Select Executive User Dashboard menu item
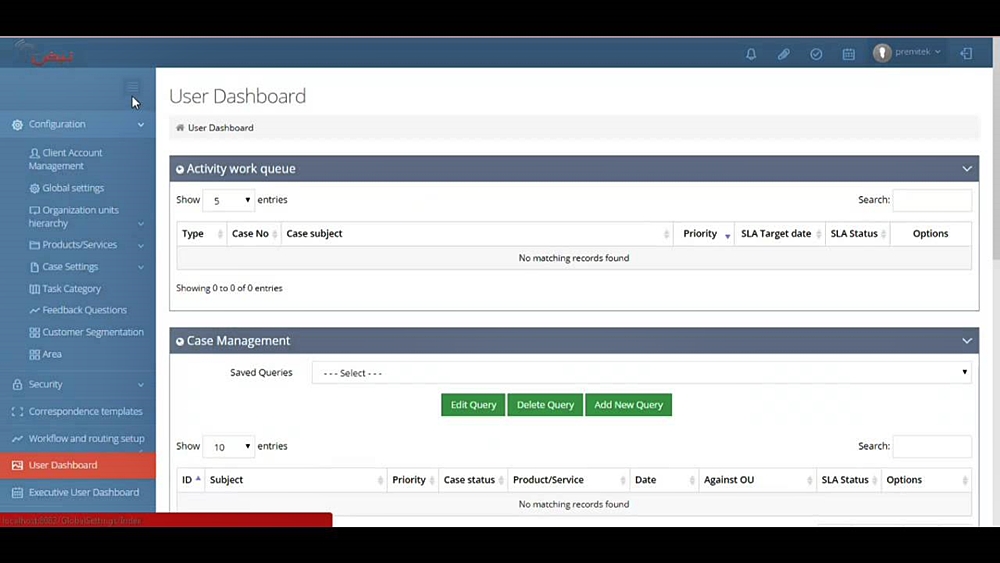The image size is (1000, 563). tap(83, 492)
